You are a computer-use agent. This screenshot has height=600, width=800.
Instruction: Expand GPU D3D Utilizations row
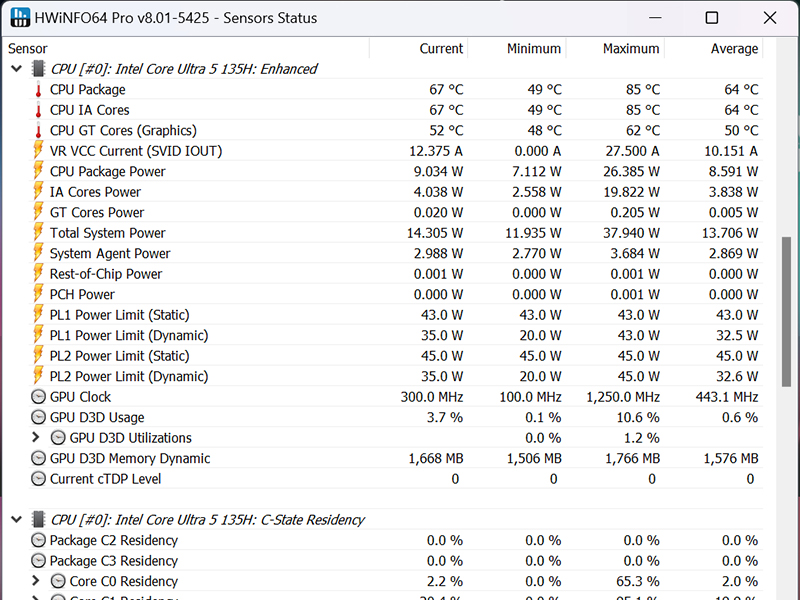pyautogui.click(x=36, y=438)
